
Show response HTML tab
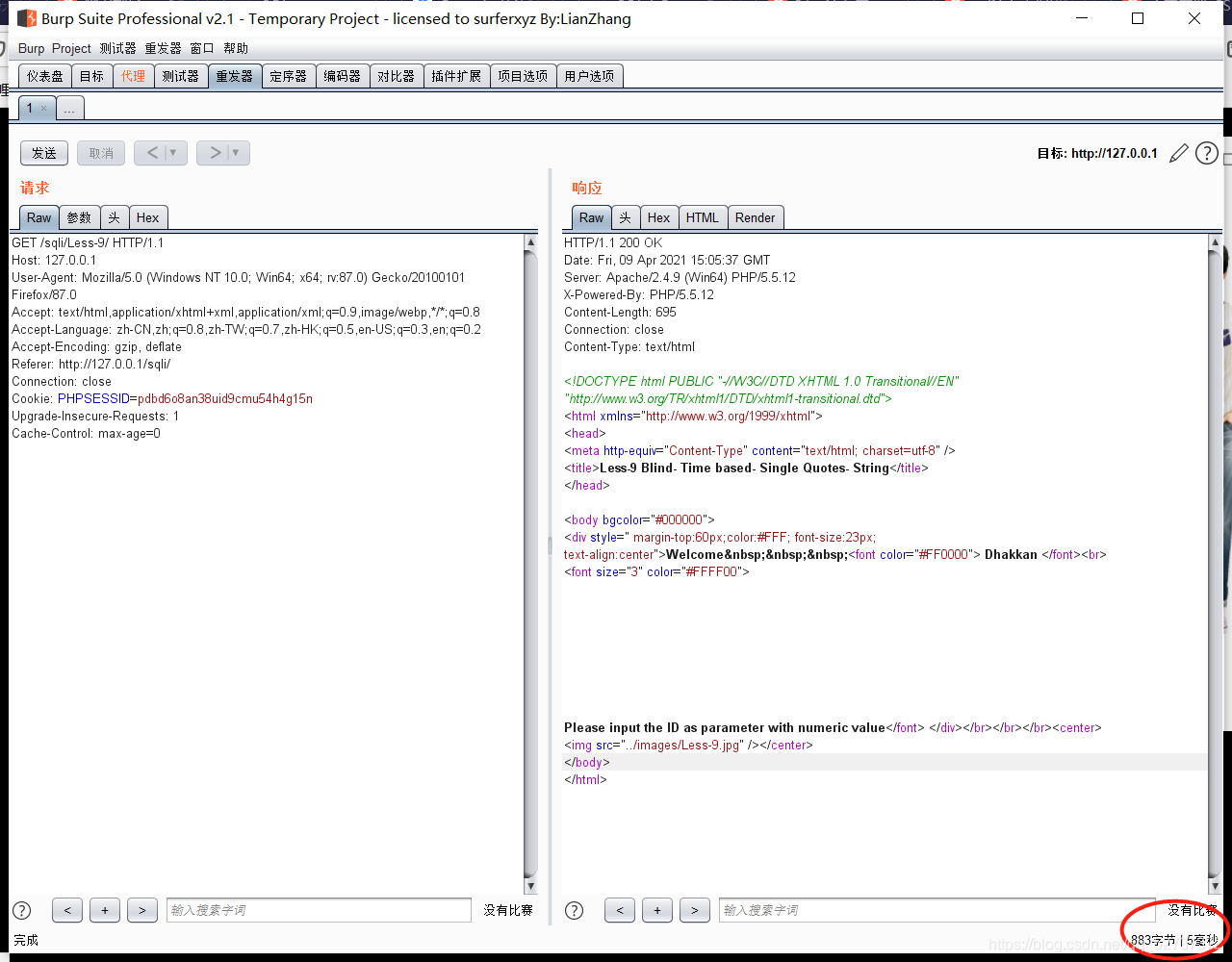(703, 217)
